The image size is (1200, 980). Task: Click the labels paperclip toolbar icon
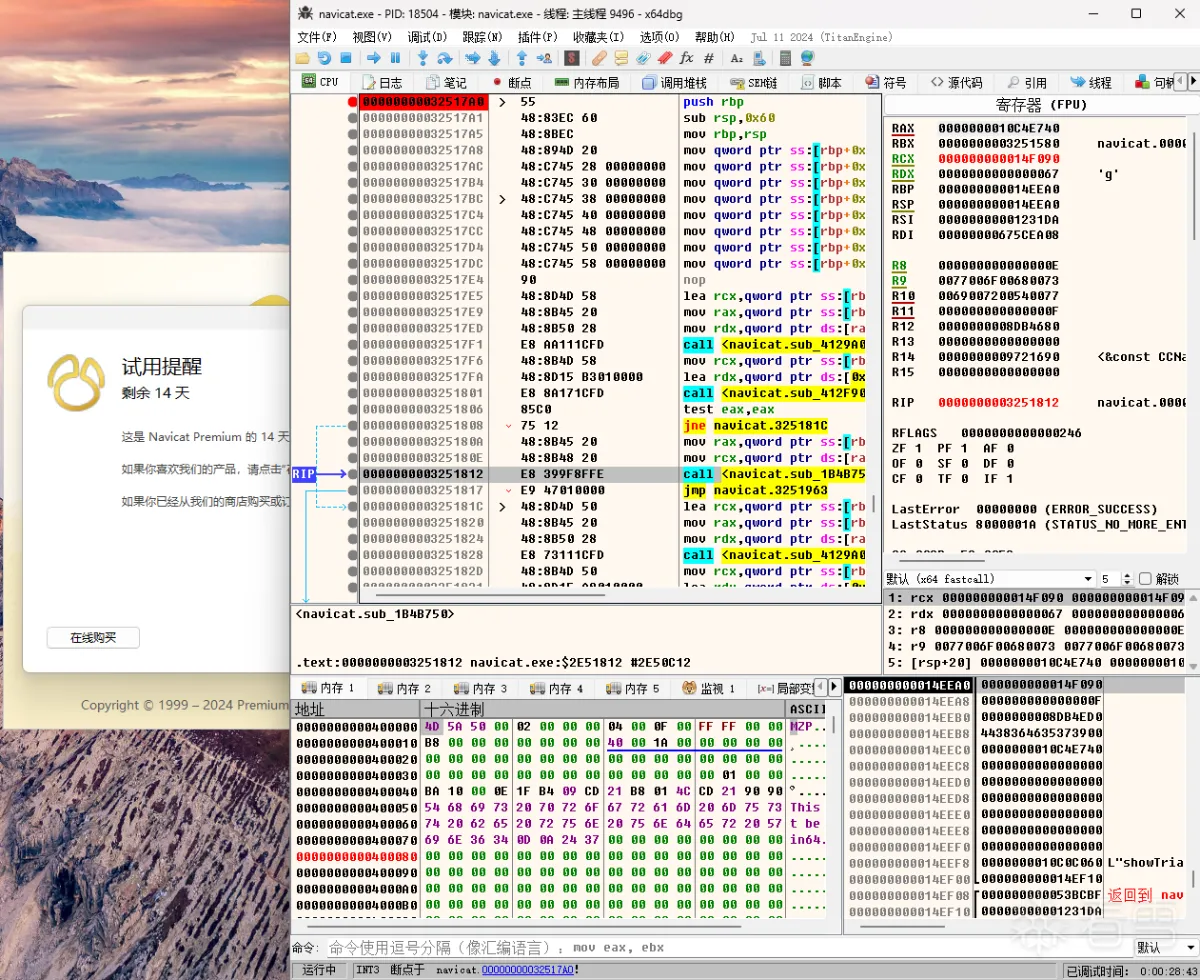(x=642, y=59)
